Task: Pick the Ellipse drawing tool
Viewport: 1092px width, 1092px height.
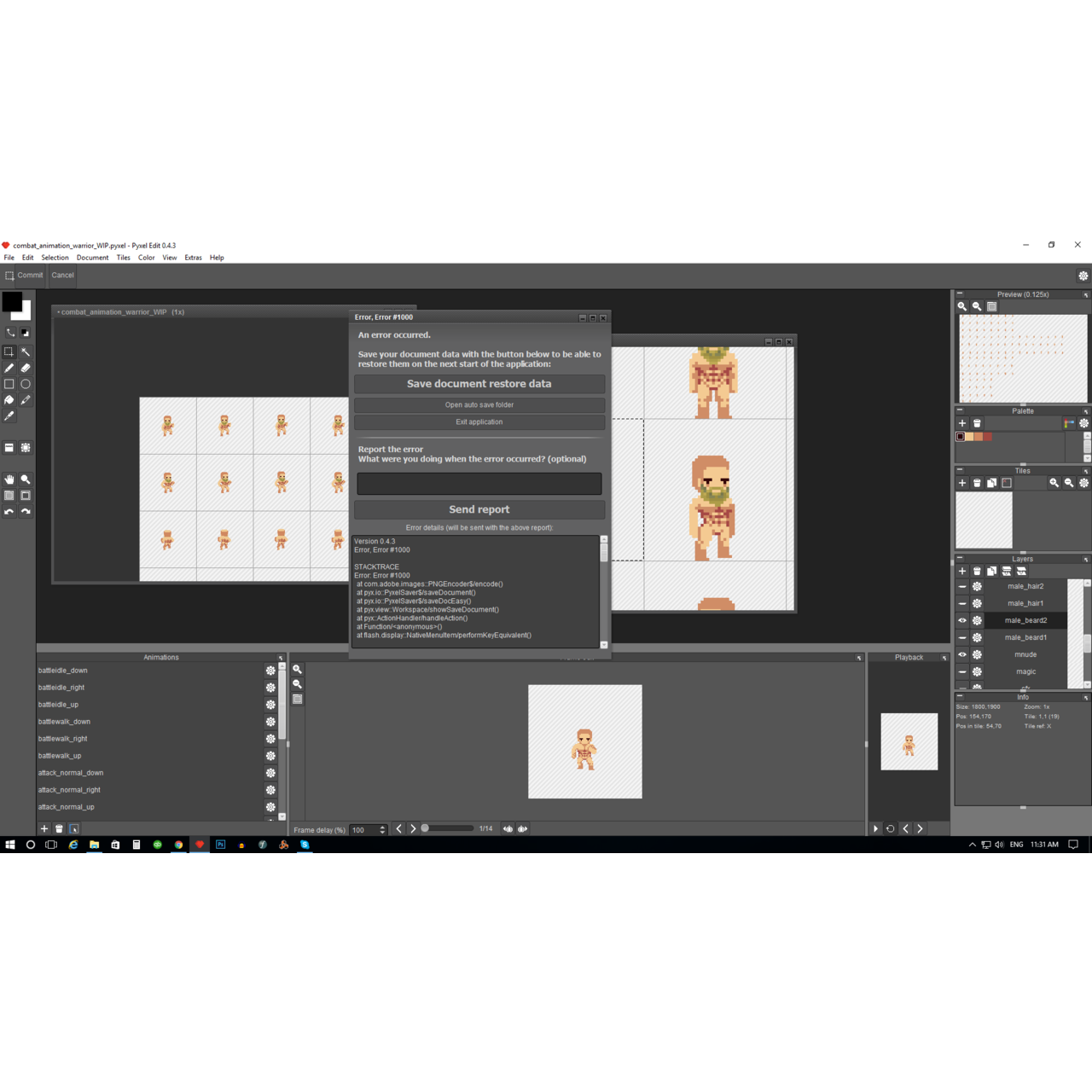Action: (x=26, y=384)
